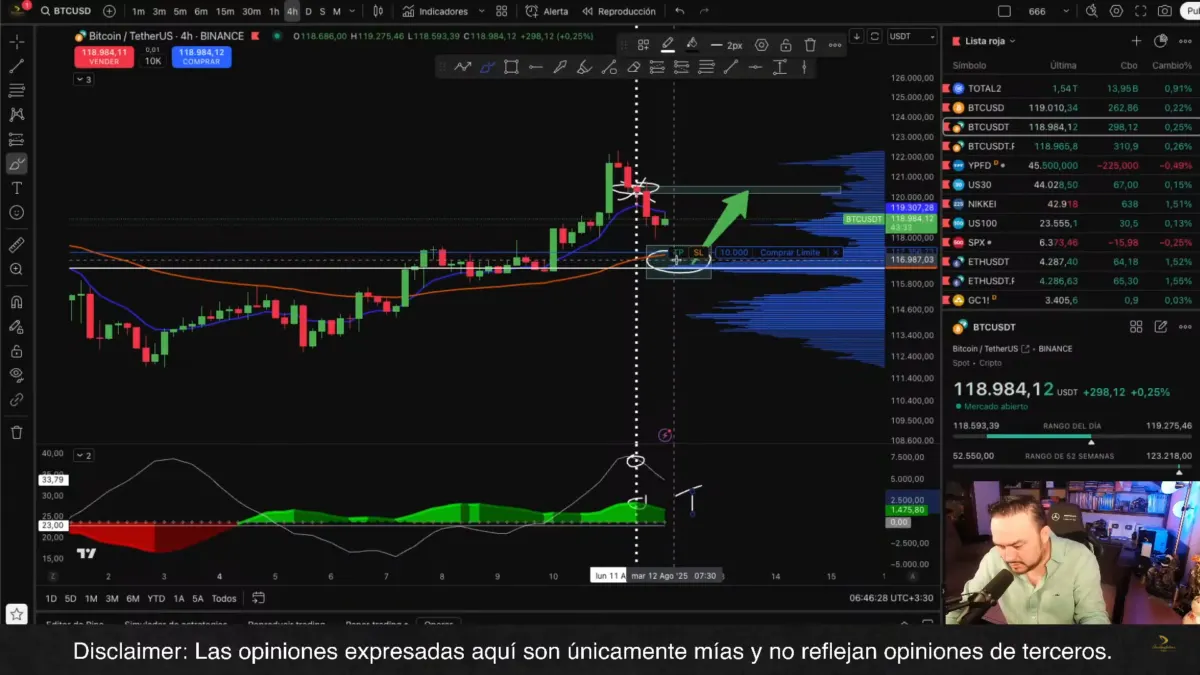
Task: Open the timeframe dropdown arrow
Action: 351,11
